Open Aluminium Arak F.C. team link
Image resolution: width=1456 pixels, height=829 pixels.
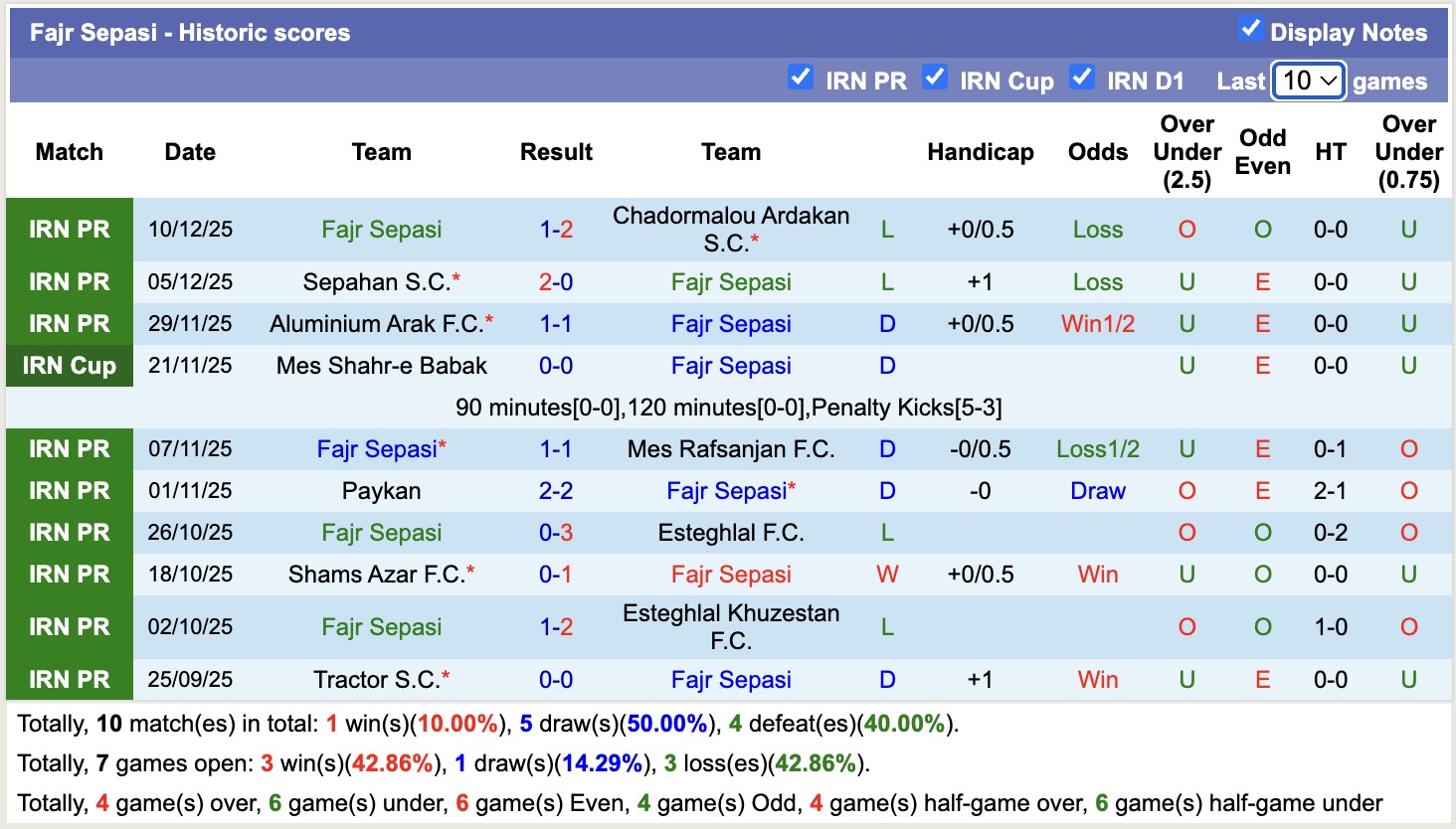(376, 324)
